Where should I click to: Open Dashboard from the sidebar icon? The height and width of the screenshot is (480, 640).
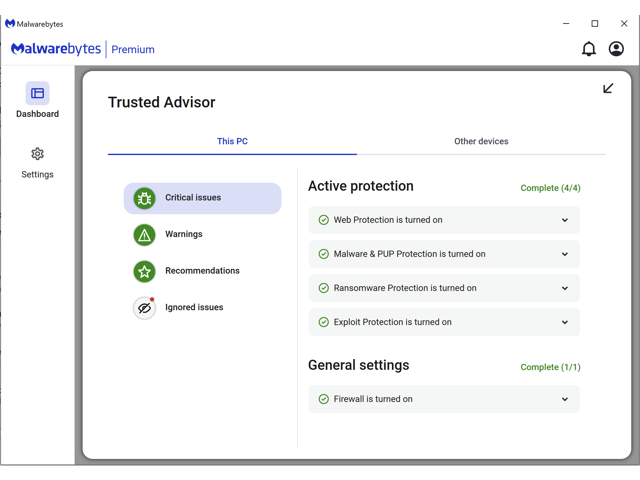pyautogui.click(x=38, y=93)
